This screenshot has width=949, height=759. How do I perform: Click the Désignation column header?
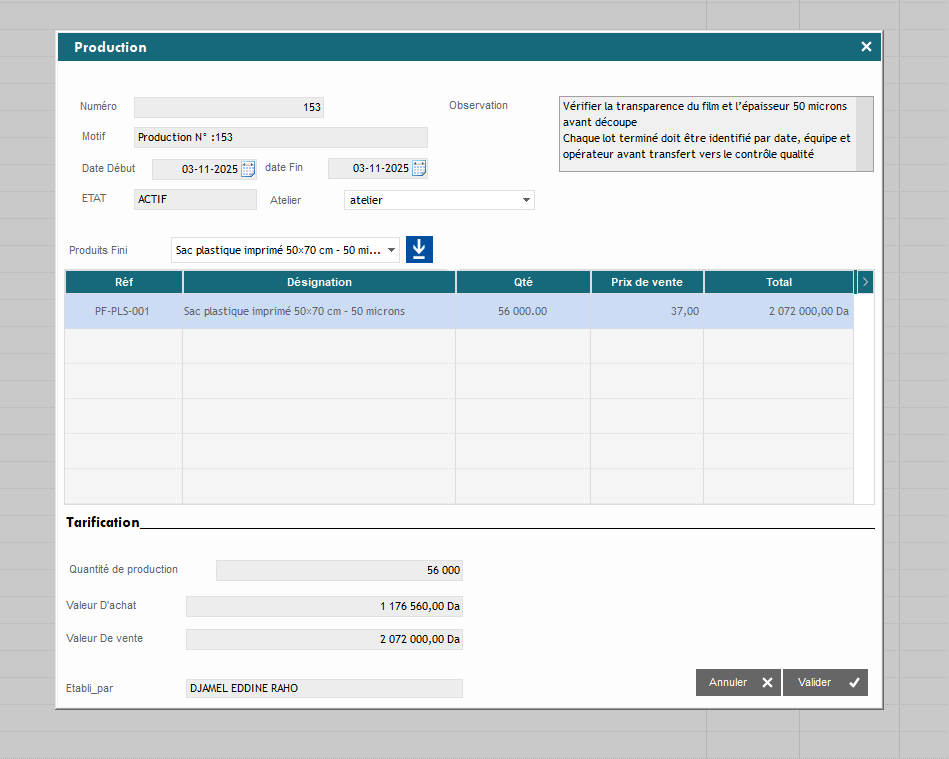319,282
